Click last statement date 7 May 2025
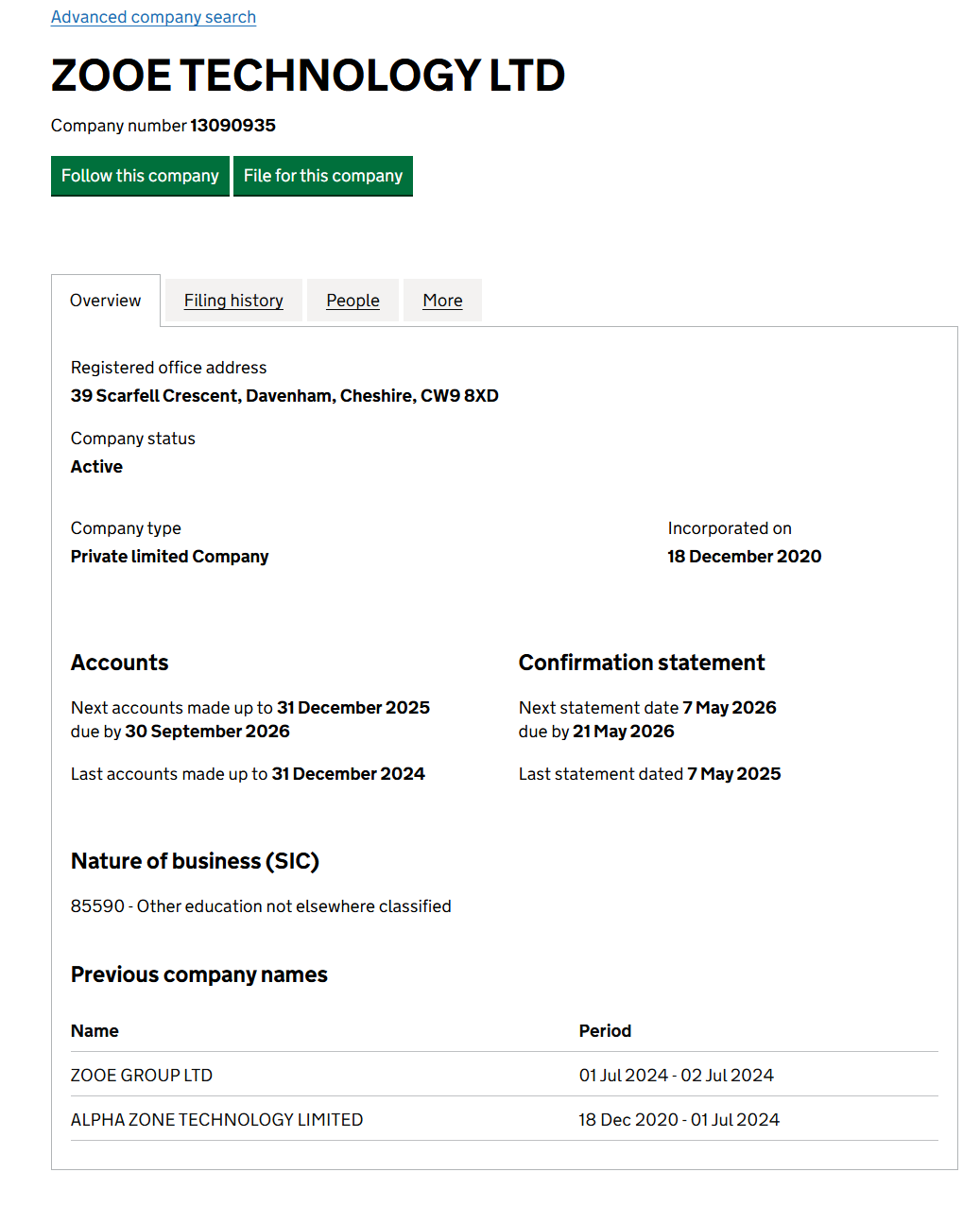 tap(734, 774)
